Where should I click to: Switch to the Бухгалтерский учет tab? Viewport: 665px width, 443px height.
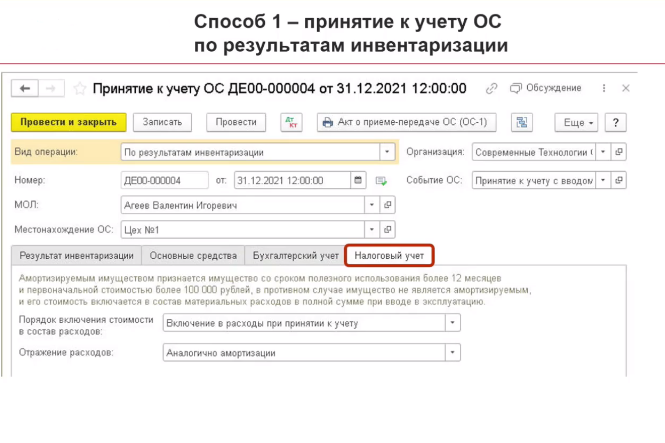[296, 256]
